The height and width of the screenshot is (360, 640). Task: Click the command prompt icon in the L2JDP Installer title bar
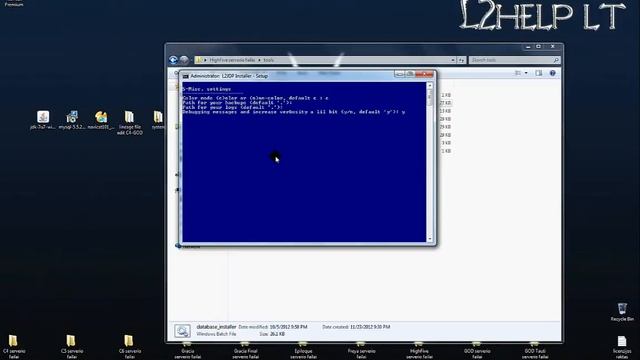click(186, 76)
